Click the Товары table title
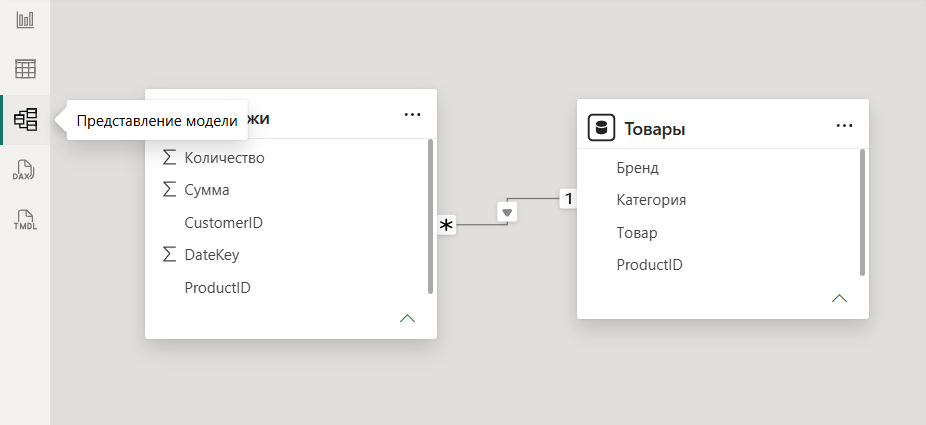The height and width of the screenshot is (425, 926). 655,129
